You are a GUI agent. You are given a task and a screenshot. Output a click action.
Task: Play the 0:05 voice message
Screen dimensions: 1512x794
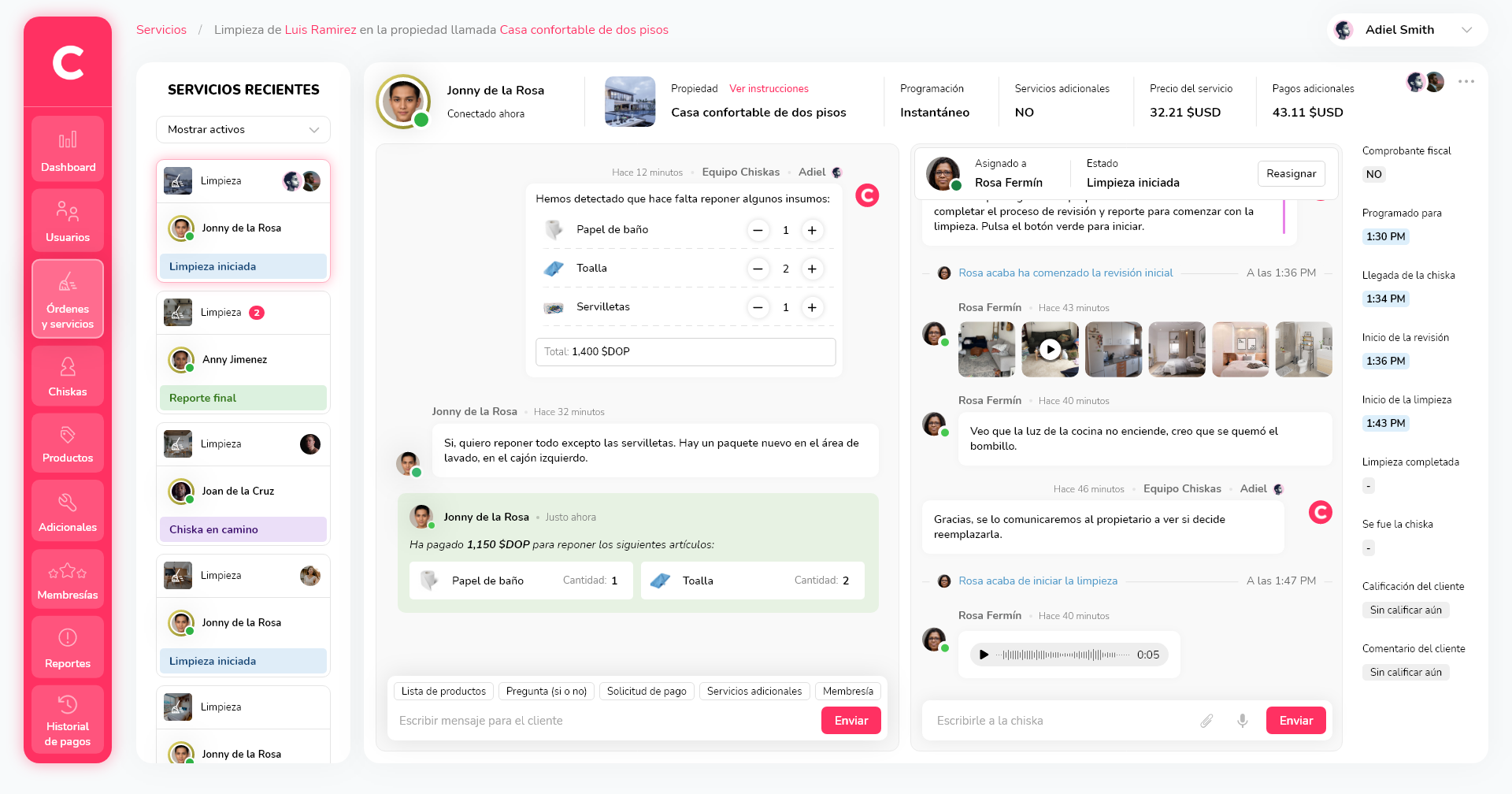(984, 655)
